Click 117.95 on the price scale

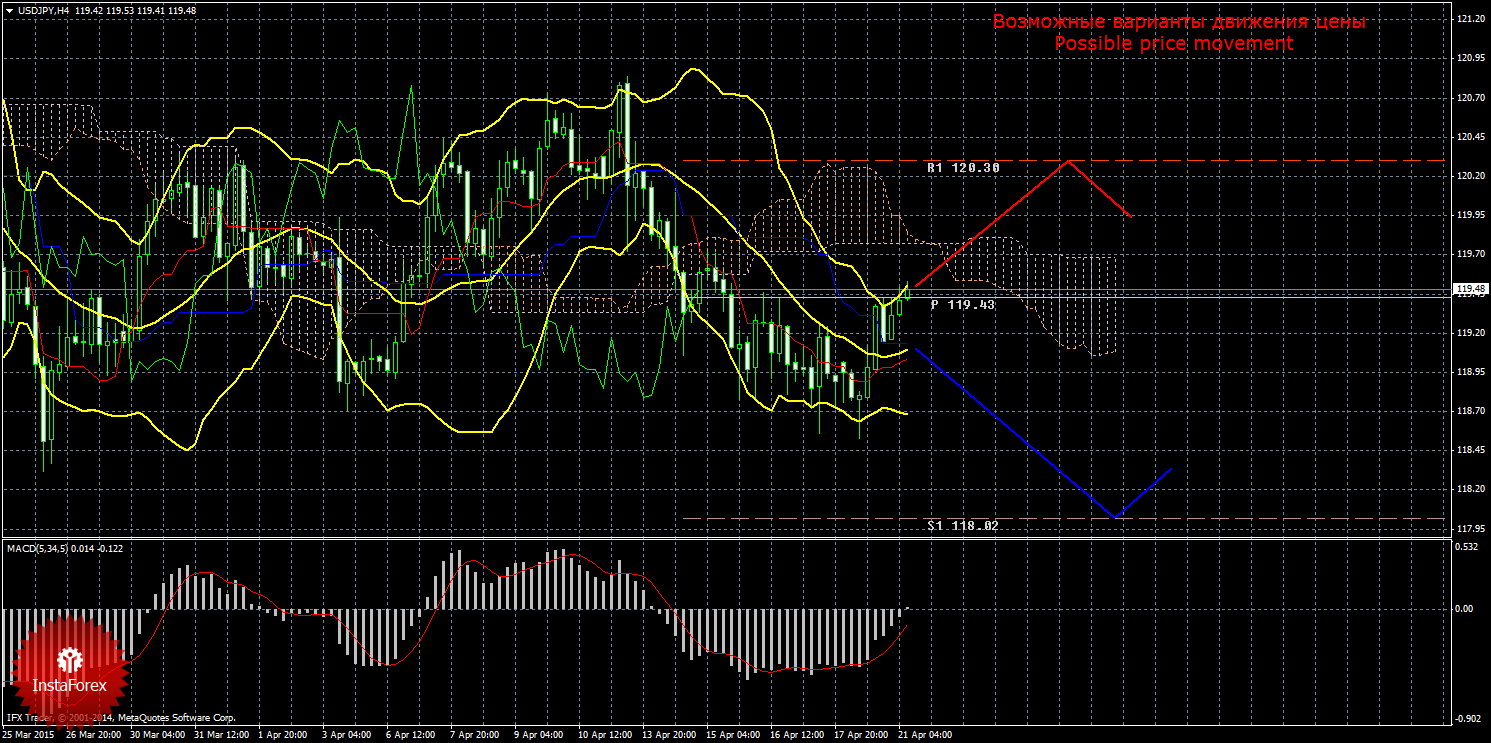(1469, 528)
